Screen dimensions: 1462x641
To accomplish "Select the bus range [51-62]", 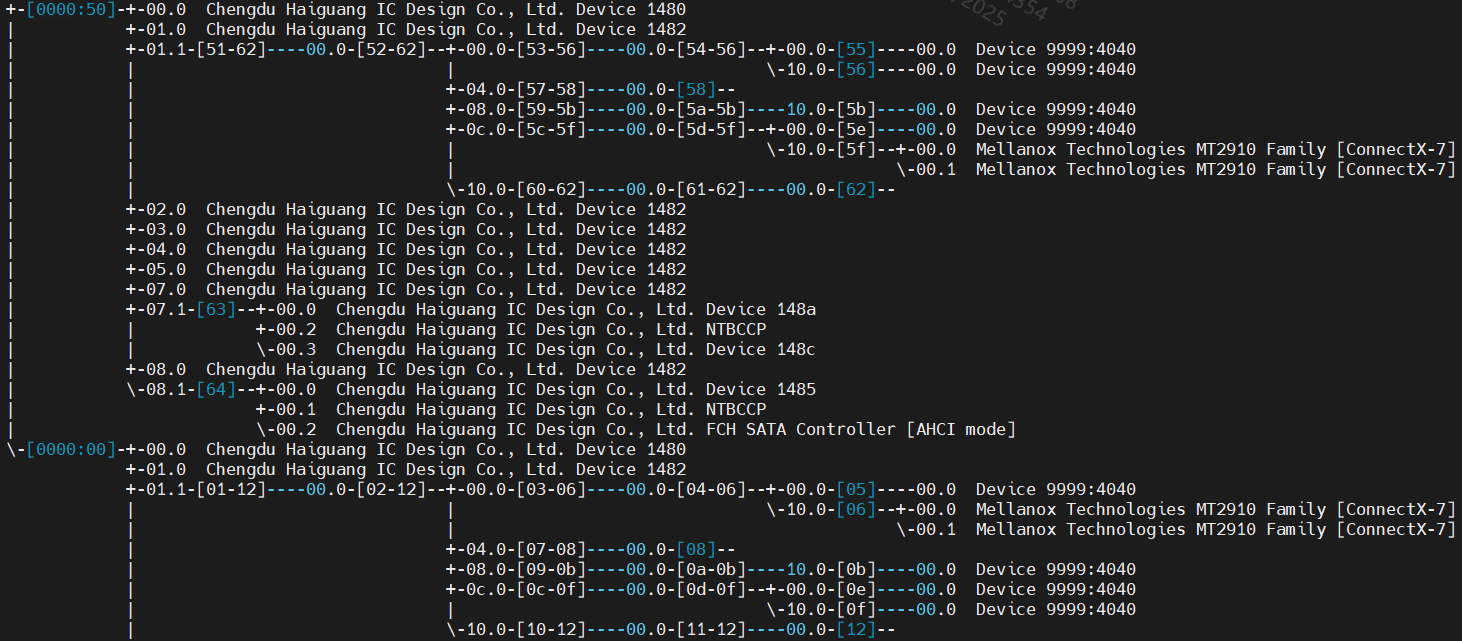I will coord(231,49).
